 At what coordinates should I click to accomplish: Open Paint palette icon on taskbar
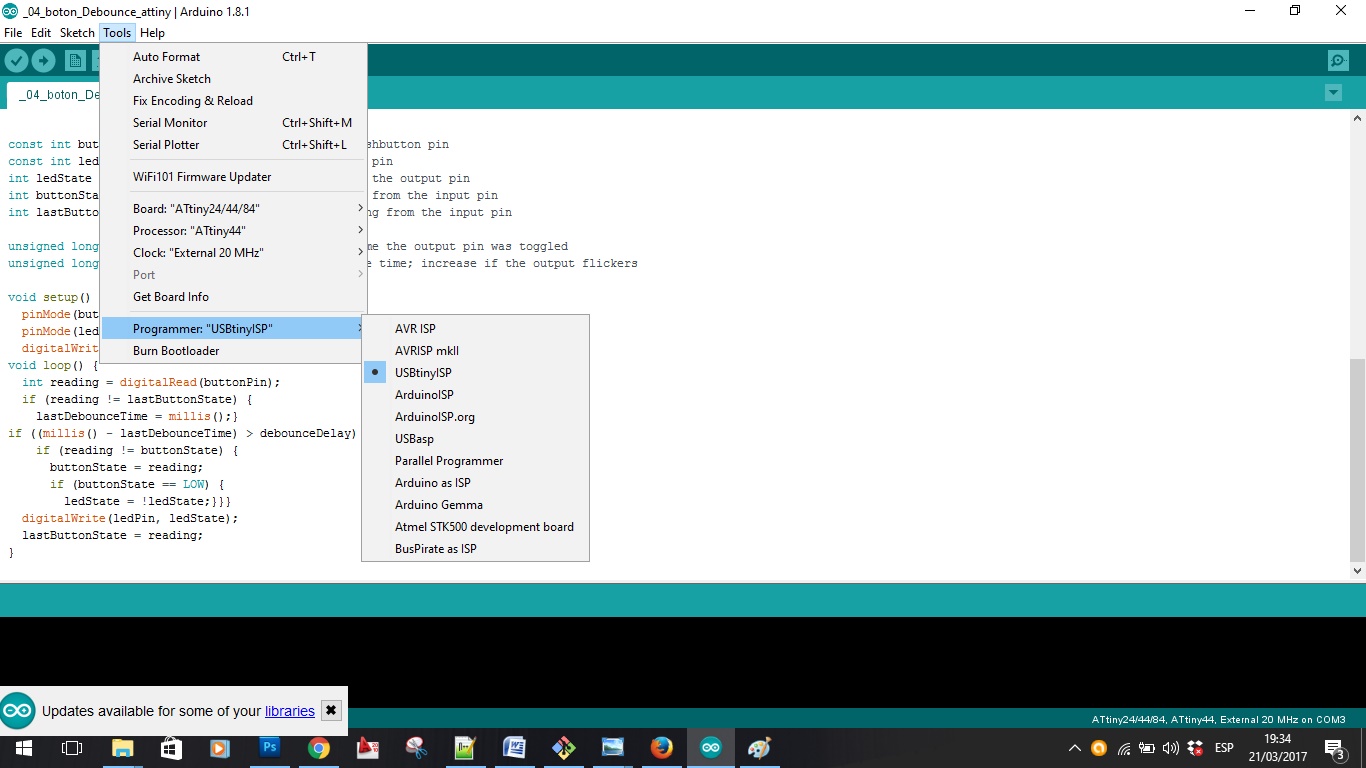click(759, 748)
